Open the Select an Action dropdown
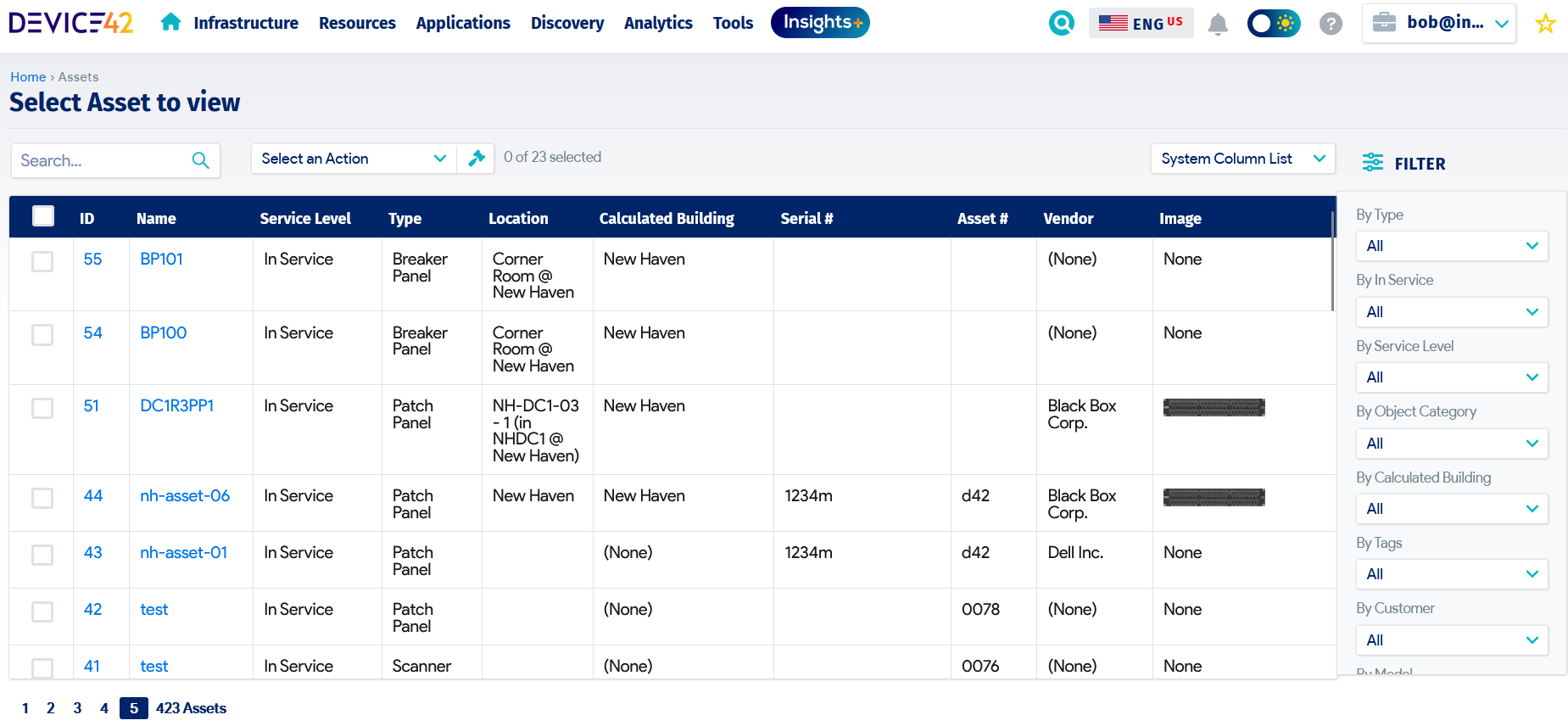This screenshot has width=1568, height=726. (x=353, y=159)
